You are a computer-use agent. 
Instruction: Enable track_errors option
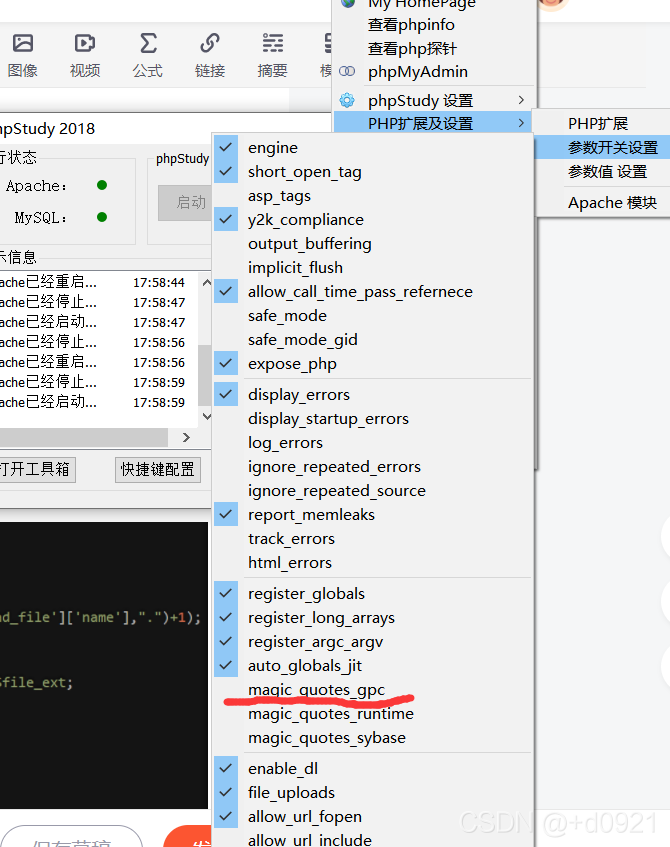[x=373, y=539]
